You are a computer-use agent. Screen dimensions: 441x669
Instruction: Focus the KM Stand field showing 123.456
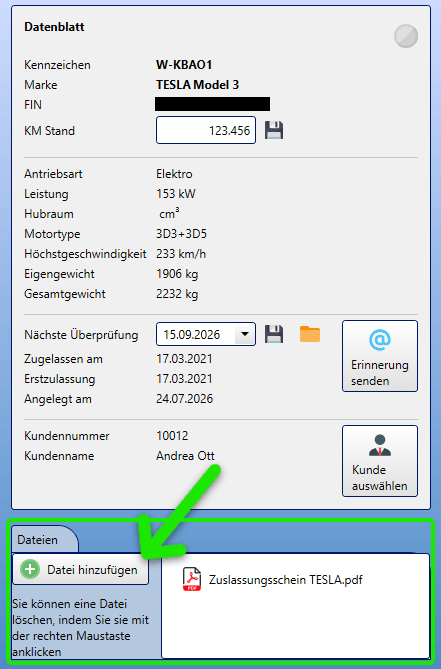point(206,130)
